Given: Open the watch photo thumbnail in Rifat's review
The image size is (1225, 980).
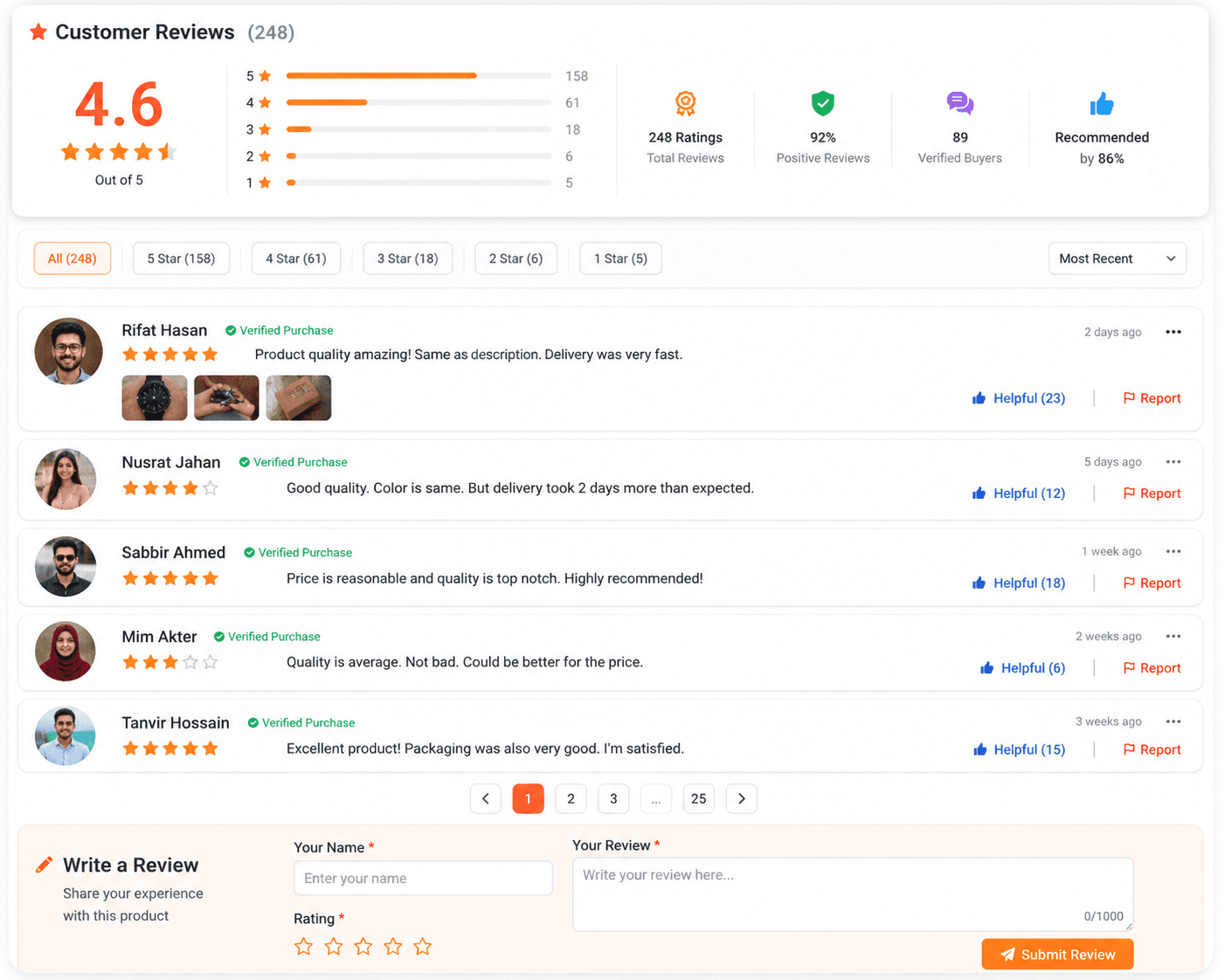Looking at the screenshot, I should point(155,398).
